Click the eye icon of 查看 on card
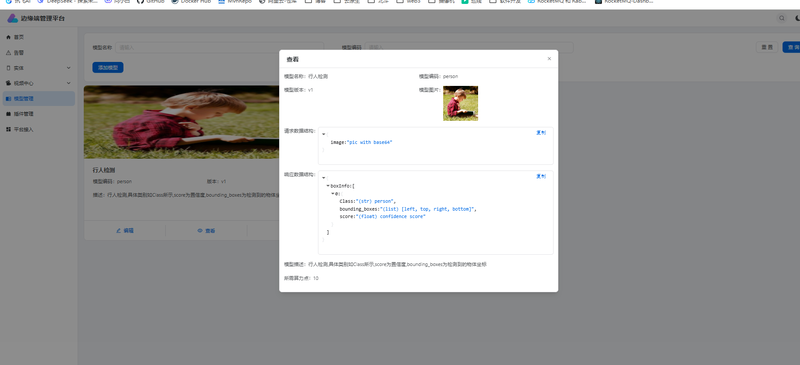The width and height of the screenshot is (800, 365). 200,231
